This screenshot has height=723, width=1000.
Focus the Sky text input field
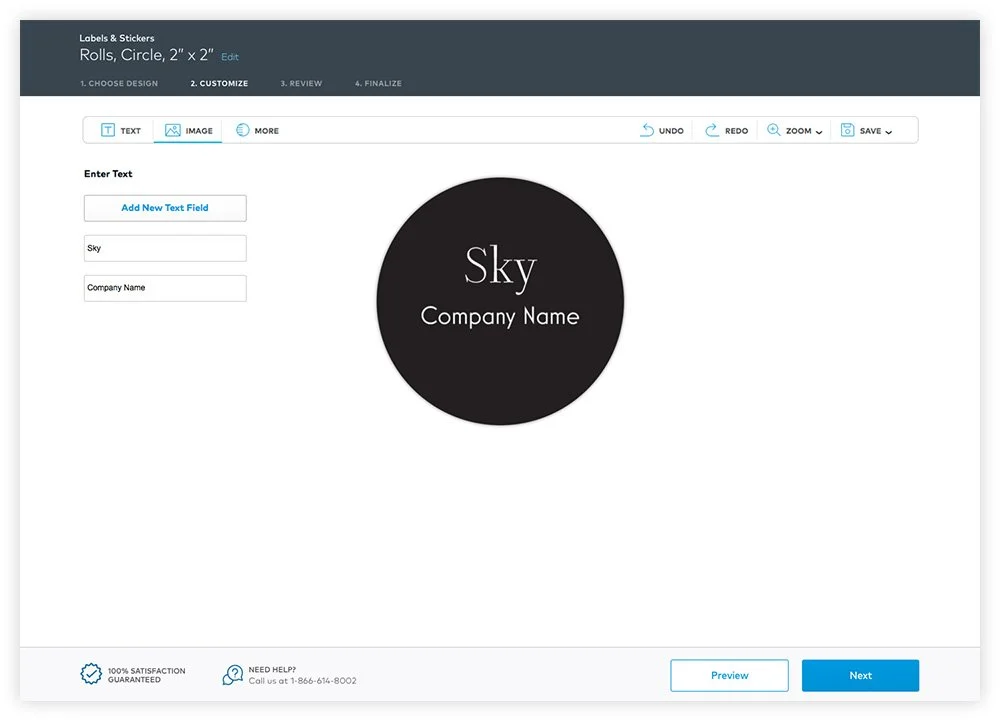[x=165, y=248]
